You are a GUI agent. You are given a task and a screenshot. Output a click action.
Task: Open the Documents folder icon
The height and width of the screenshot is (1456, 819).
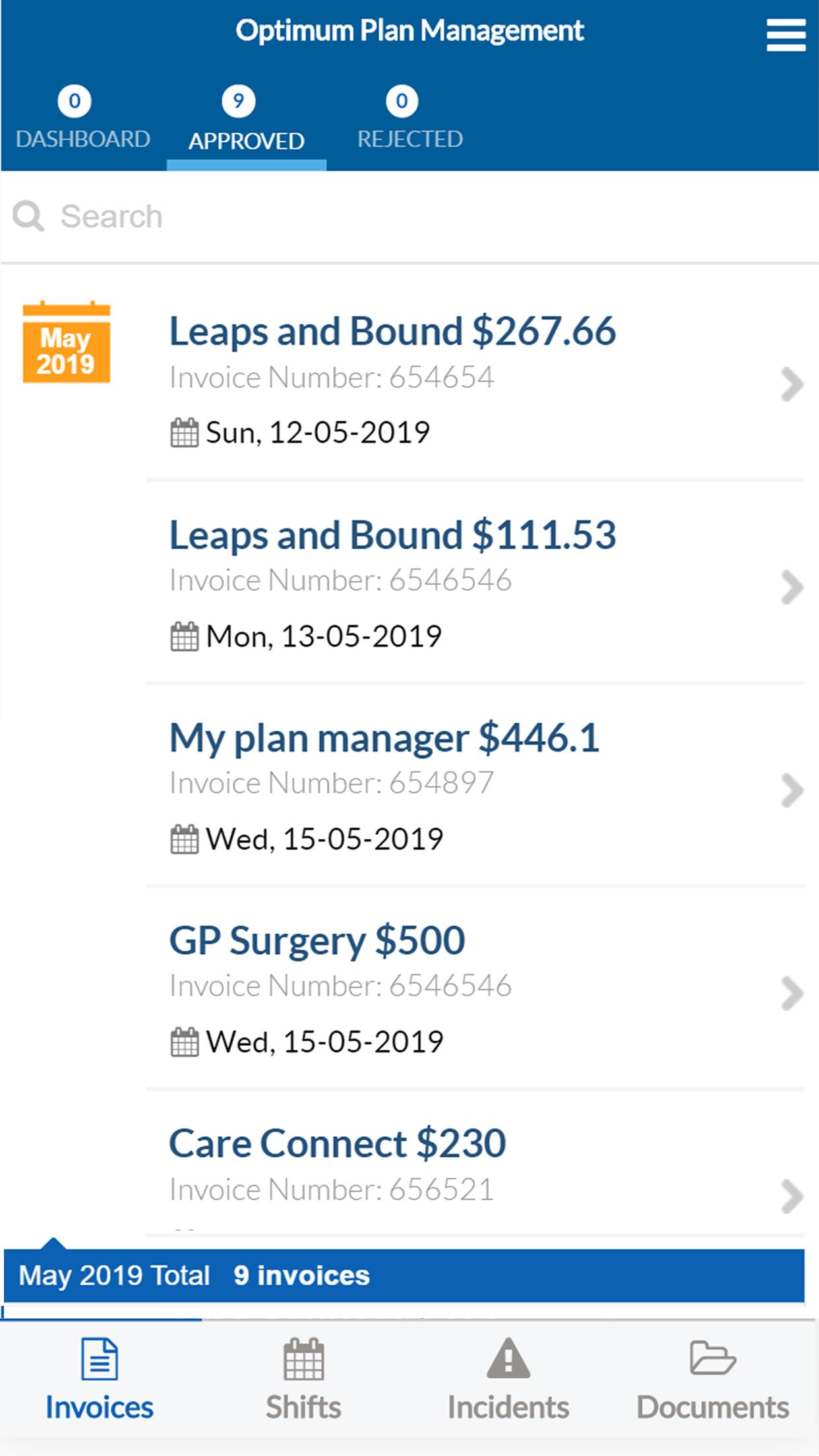[x=713, y=1358]
